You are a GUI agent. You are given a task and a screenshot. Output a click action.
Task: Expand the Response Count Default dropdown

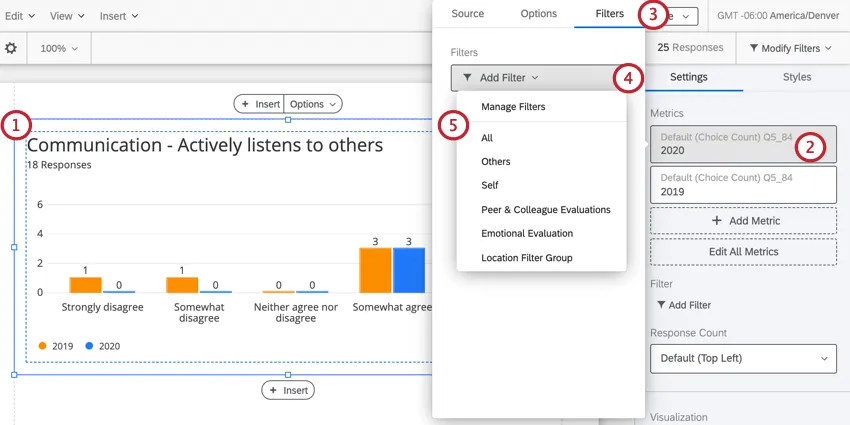coord(743,358)
